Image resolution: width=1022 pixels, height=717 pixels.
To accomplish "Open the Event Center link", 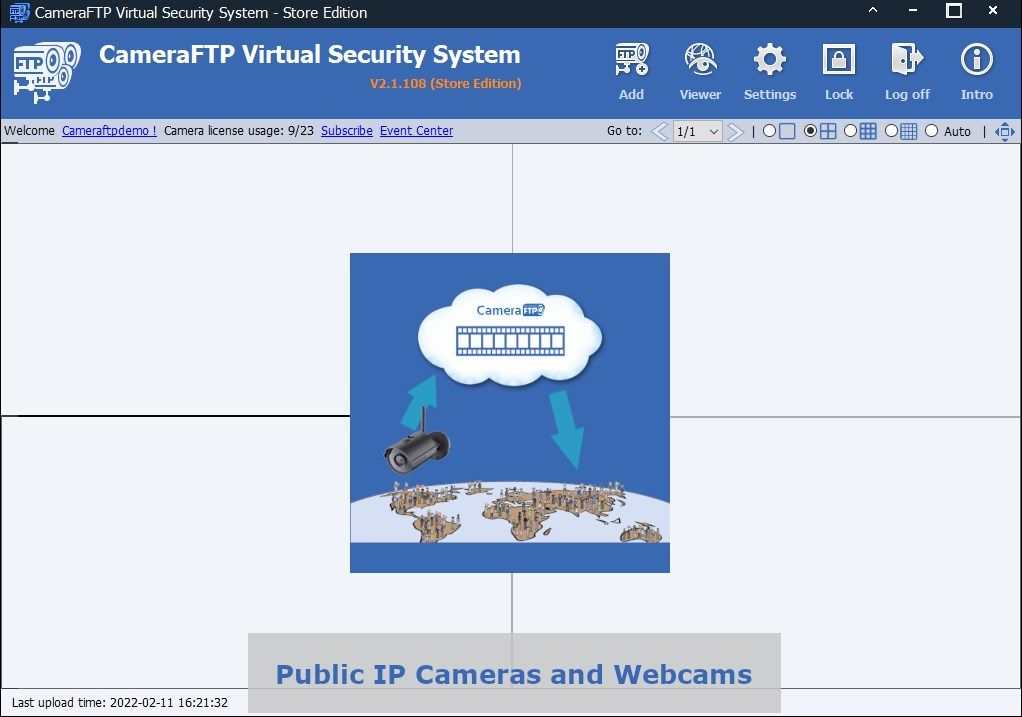I will (416, 130).
